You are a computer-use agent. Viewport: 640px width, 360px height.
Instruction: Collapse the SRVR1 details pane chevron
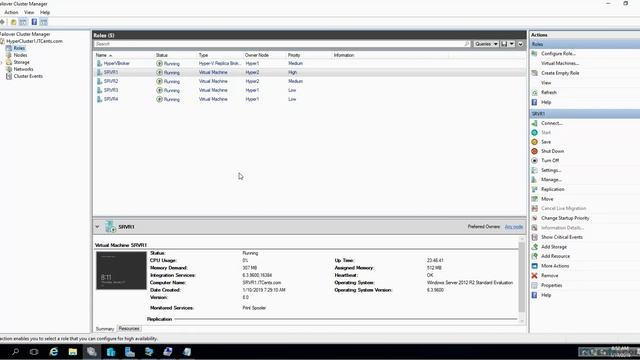[x=97, y=227]
